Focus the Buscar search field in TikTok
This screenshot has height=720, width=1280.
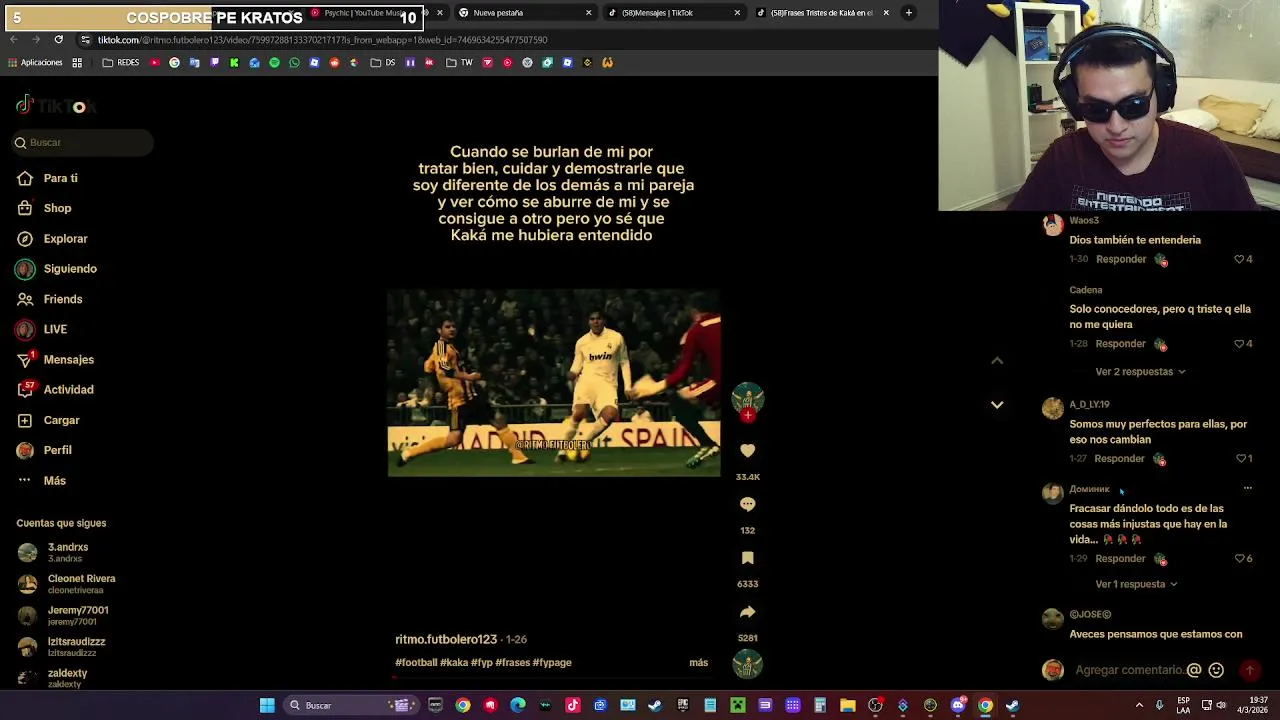coord(82,143)
